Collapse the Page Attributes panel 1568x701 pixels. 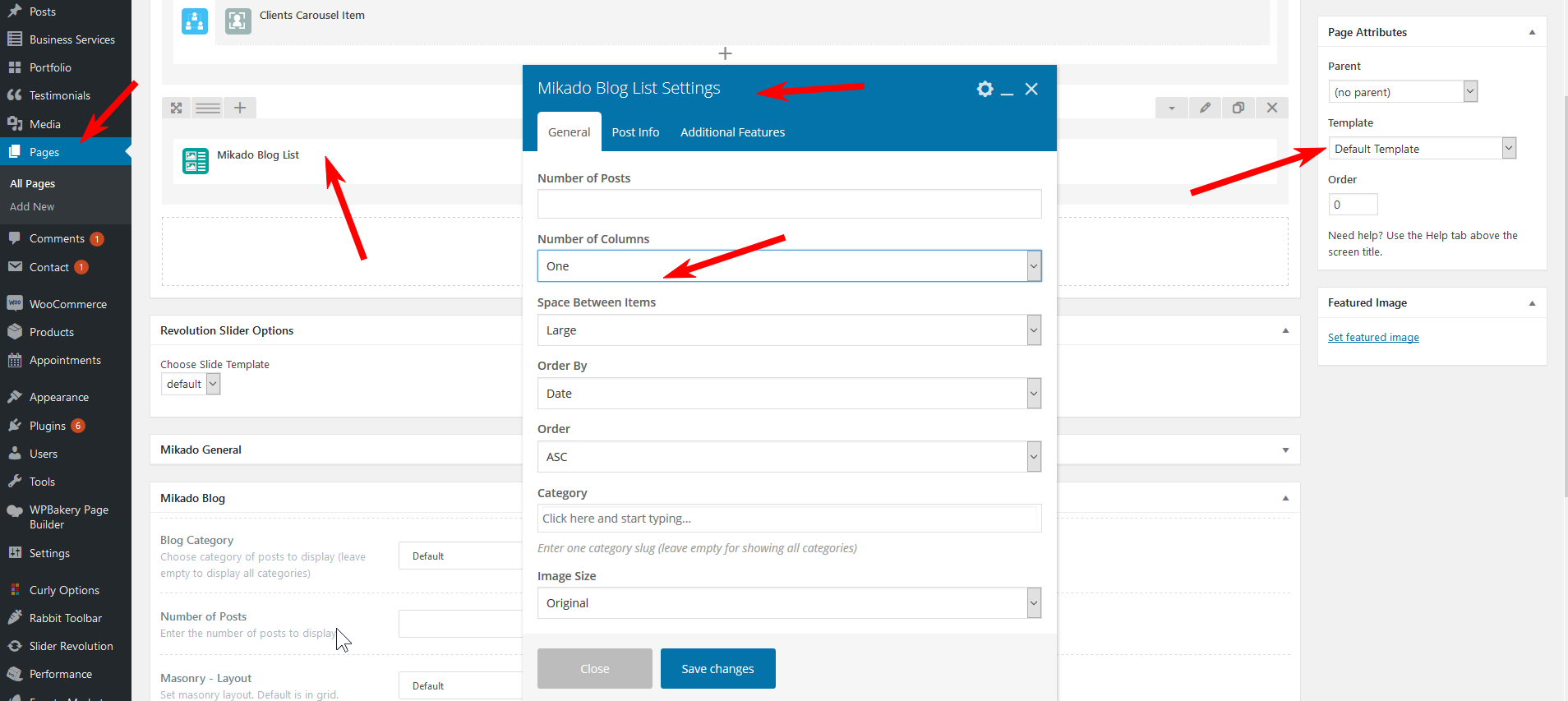click(1532, 32)
